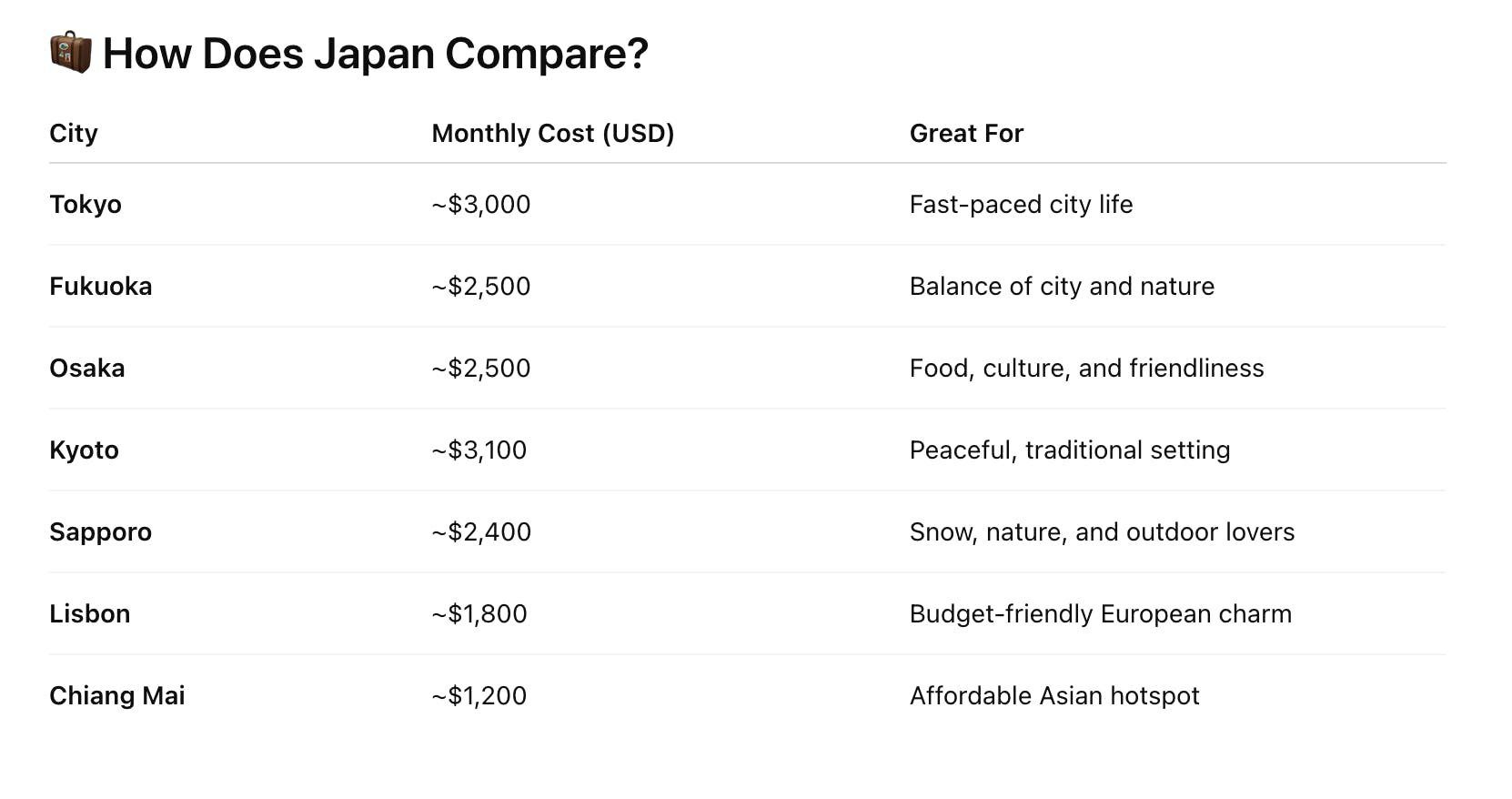The height and width of the screenshot is (799, 1512).
Task: Click the Fukuoka city name
Action: coord(101,287)
